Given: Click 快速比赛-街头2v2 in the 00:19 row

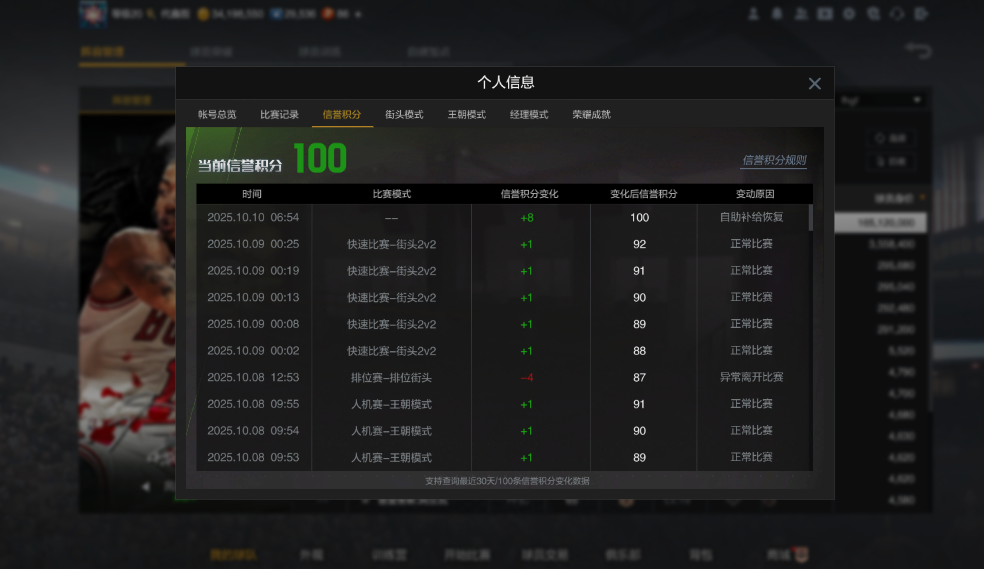Looking at the screenshot, I should point(392,271).
